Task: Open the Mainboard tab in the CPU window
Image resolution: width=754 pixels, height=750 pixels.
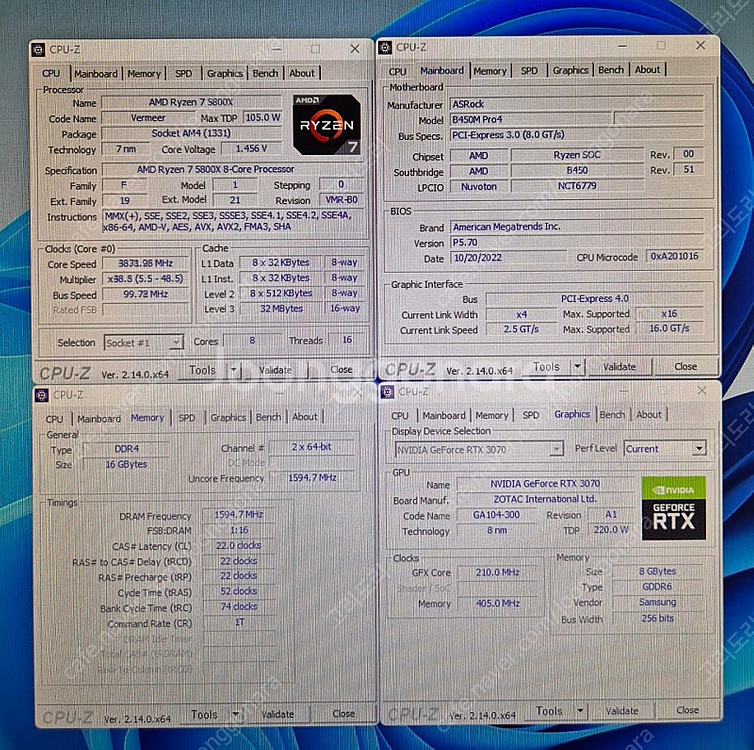Action: pos(96,74)
